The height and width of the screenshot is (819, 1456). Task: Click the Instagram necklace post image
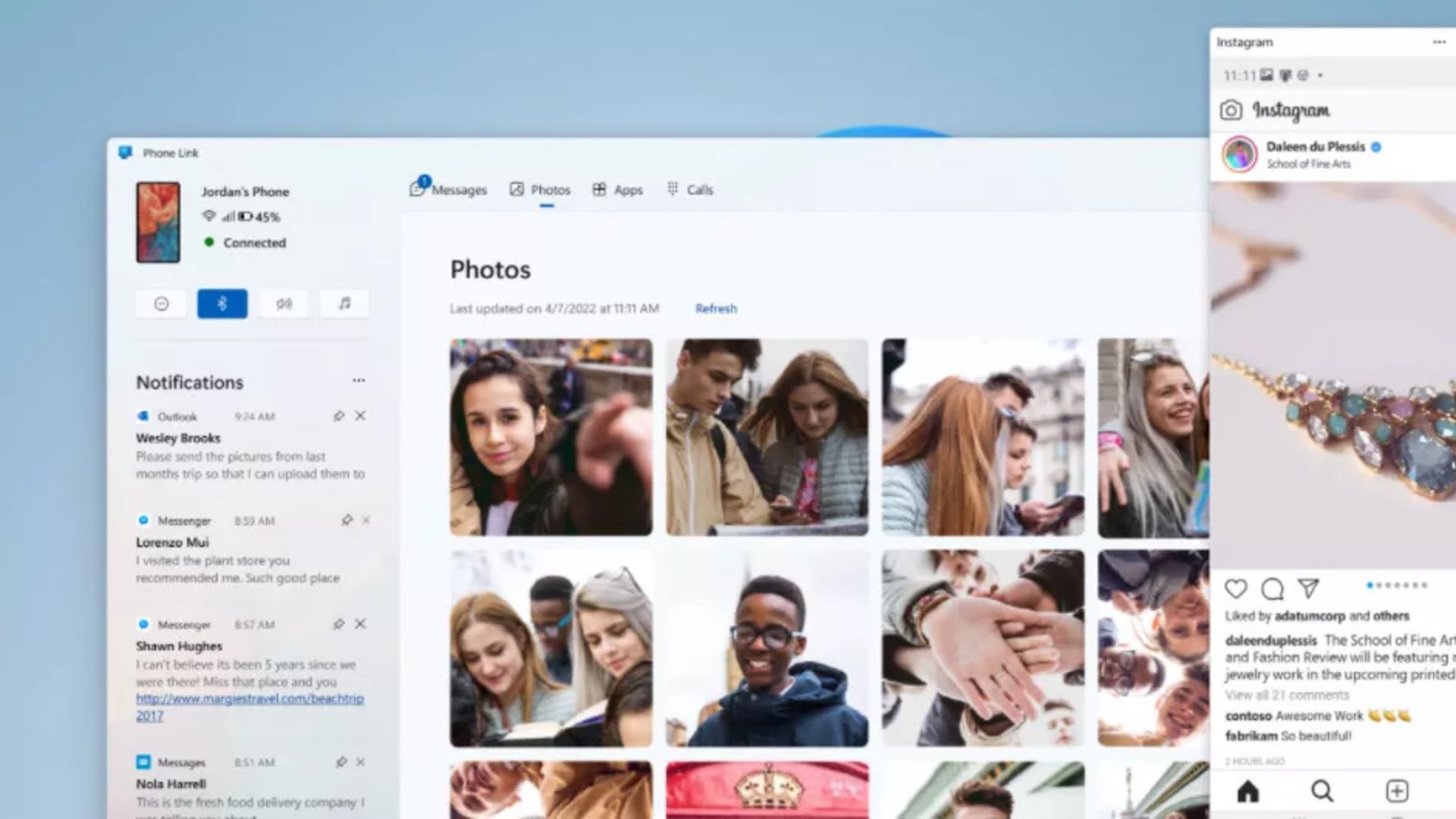[x=1333, y=375]
